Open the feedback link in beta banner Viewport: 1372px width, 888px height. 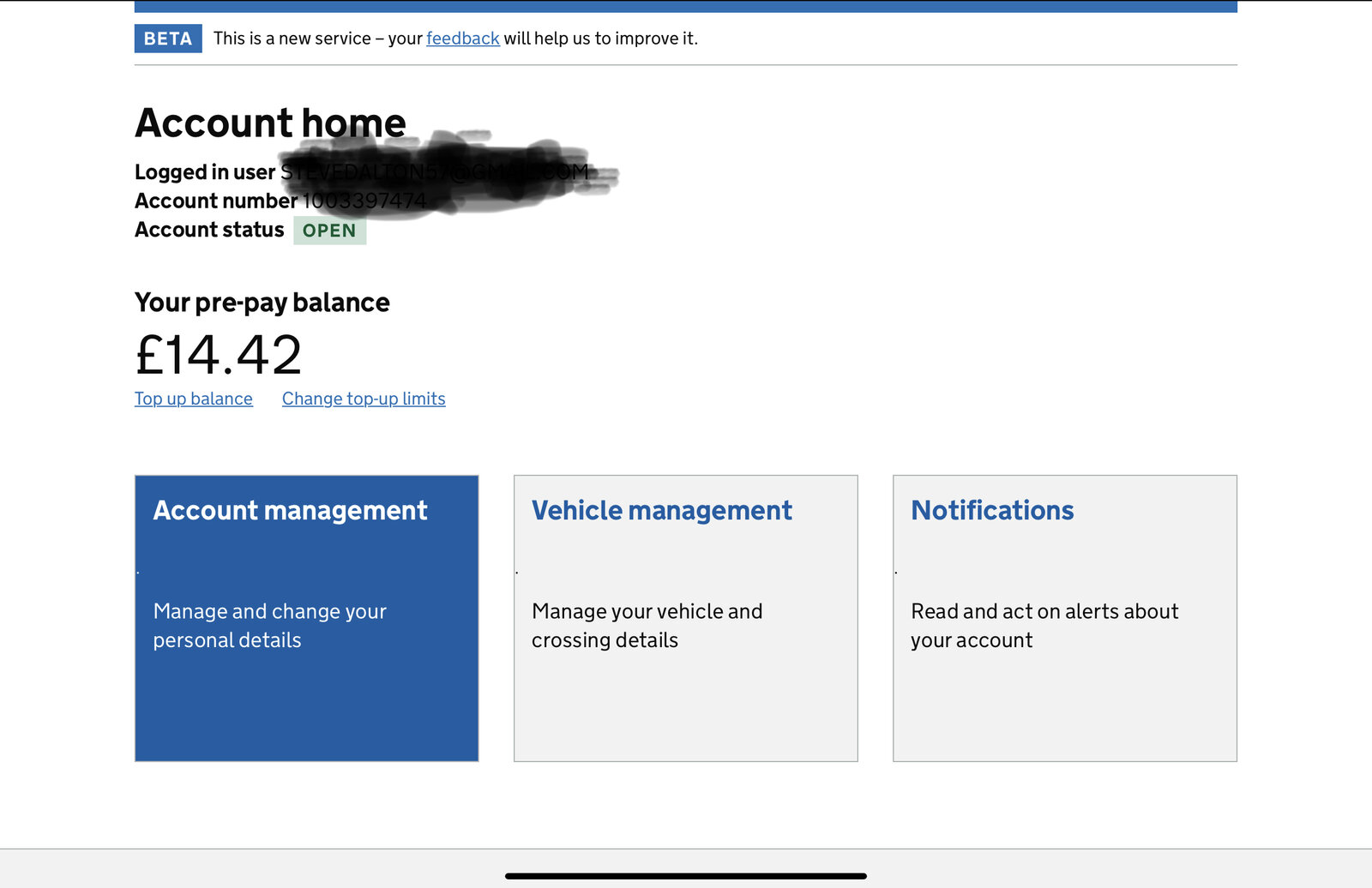462,39
